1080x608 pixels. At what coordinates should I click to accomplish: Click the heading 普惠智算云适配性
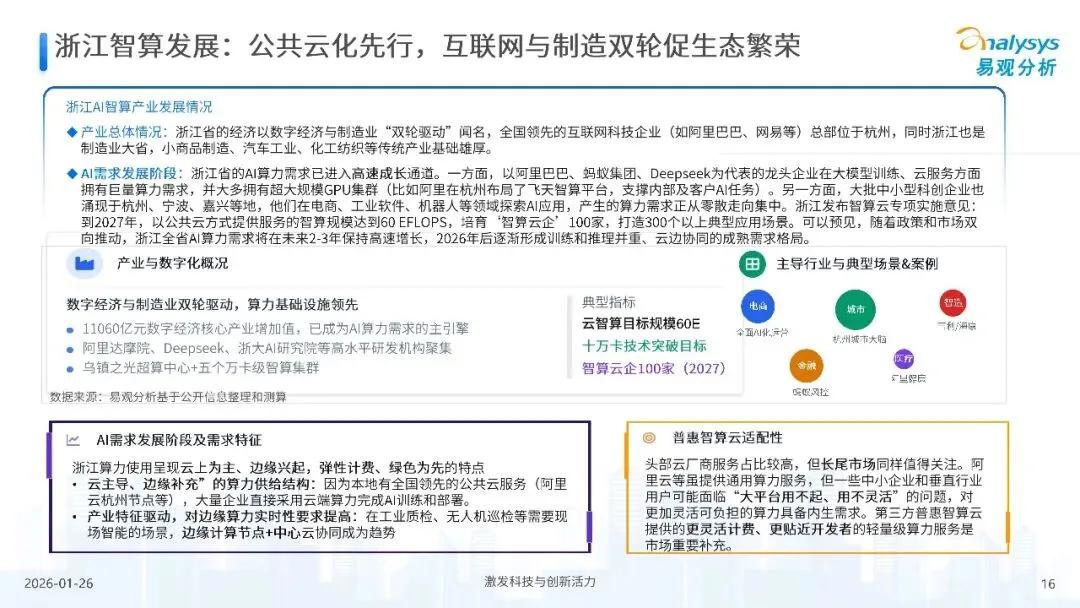[x=727, y=437]
